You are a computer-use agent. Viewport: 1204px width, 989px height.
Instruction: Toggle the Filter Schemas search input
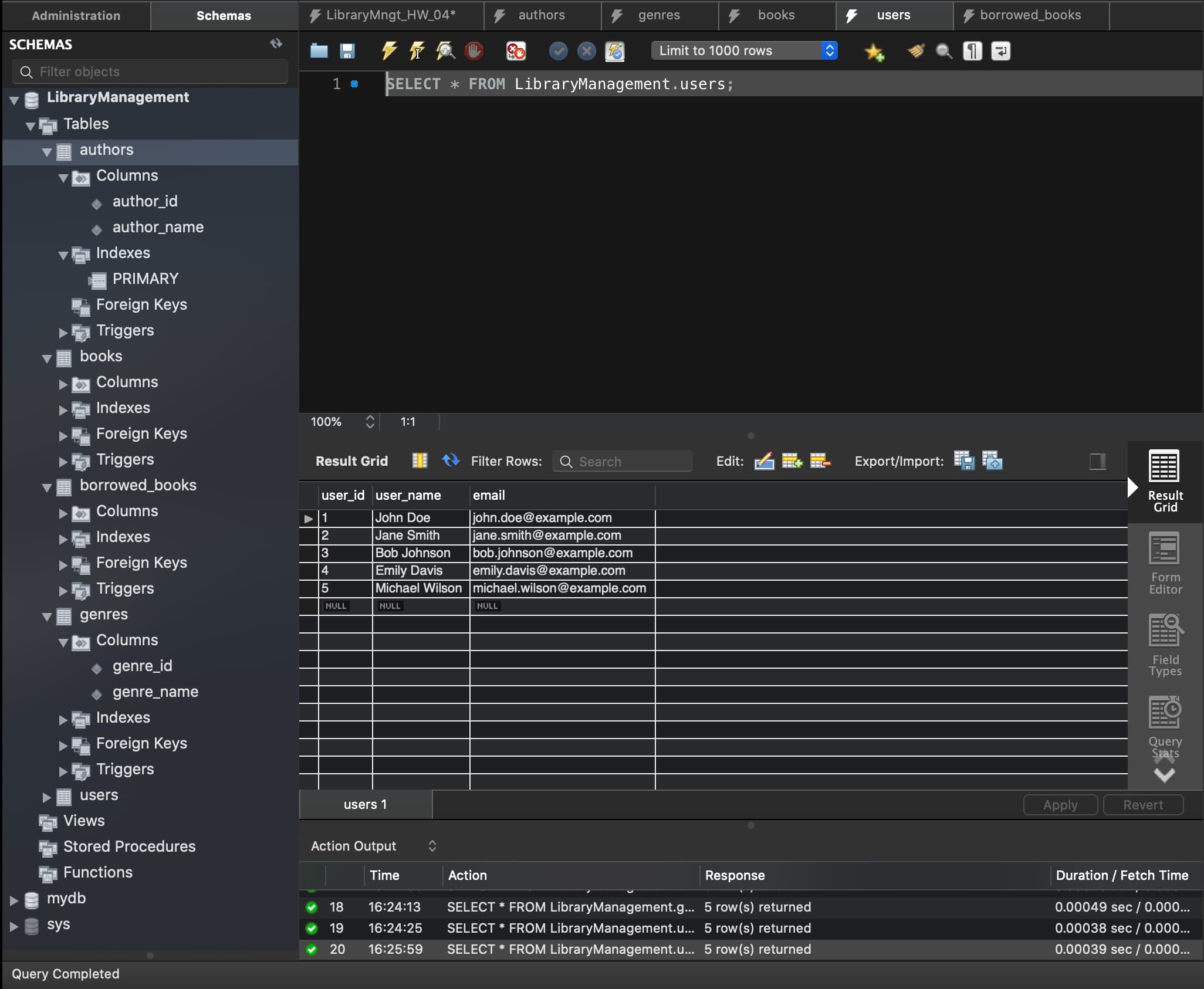pos(150,71)
